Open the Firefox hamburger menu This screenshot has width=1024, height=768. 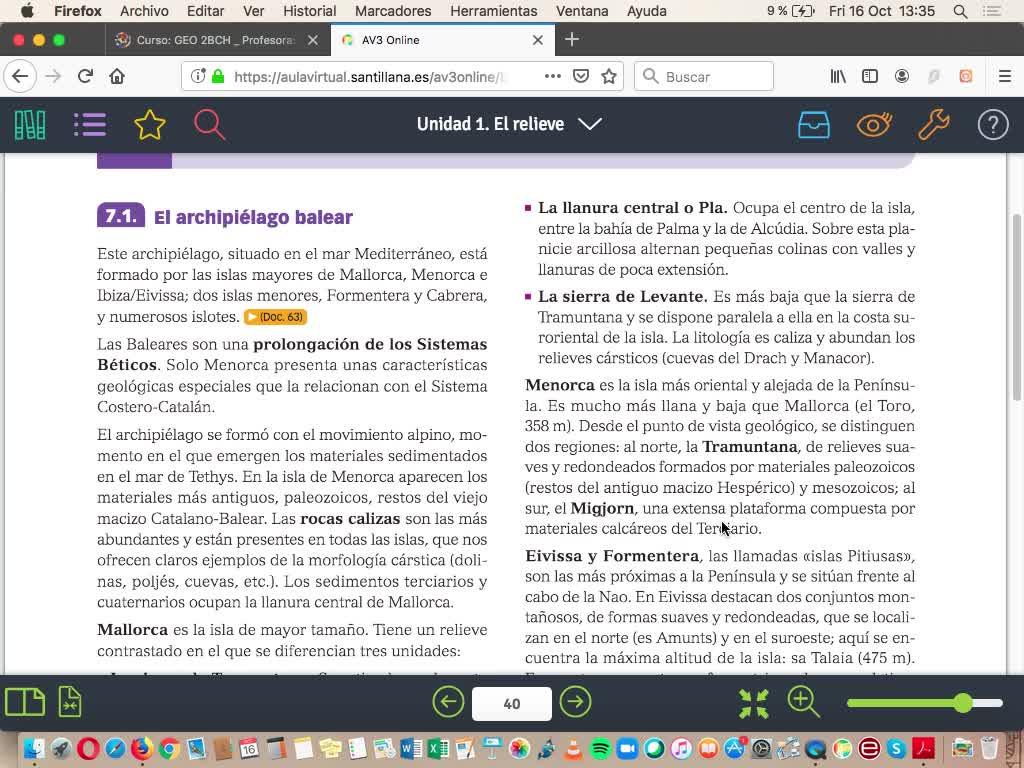[1005, 76]
